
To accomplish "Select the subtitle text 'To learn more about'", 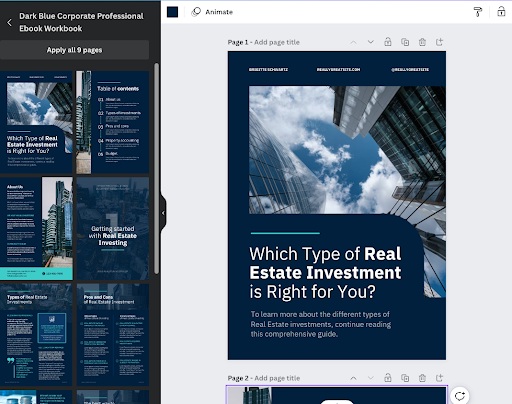I will 320,324.
